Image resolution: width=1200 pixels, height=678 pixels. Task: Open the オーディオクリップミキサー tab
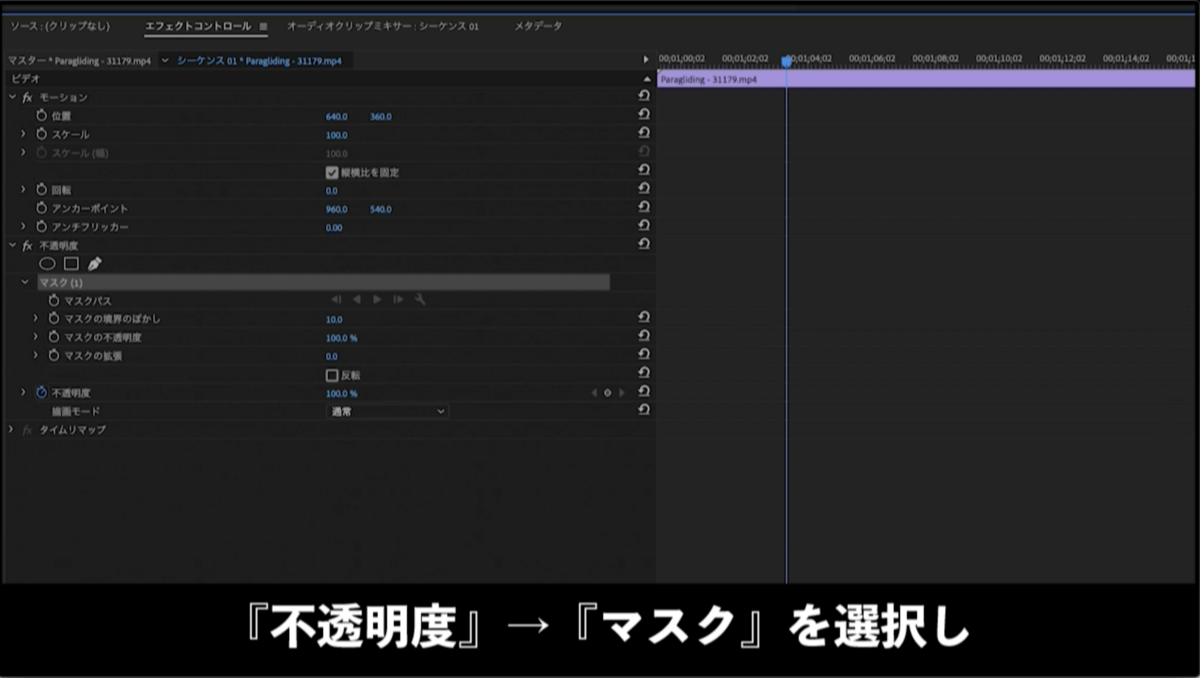click(389, 26)
